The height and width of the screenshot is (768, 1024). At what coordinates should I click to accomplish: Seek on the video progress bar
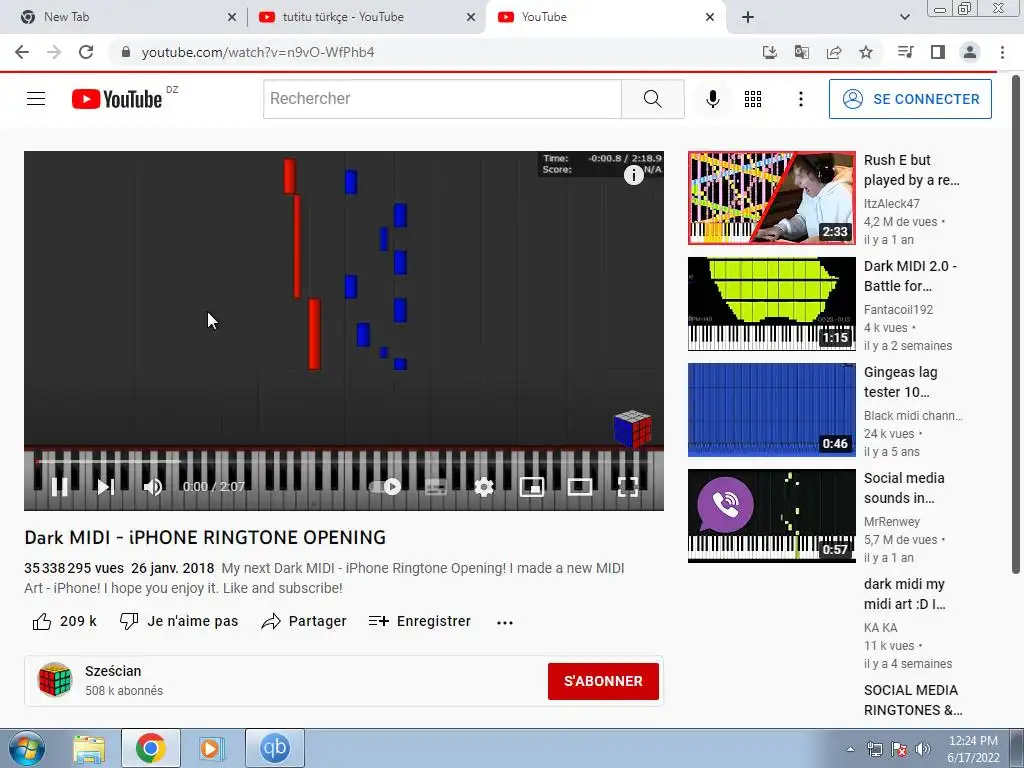pyautogui.click(x=344, y=461)
